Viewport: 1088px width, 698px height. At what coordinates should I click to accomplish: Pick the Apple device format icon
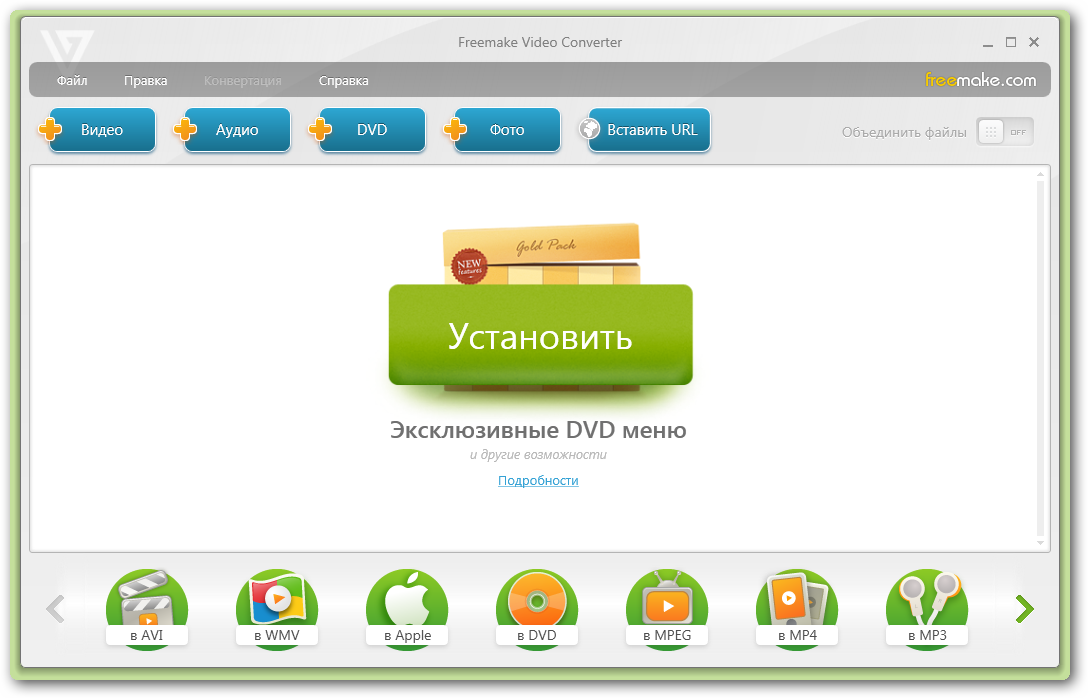[x=407, y=609]
